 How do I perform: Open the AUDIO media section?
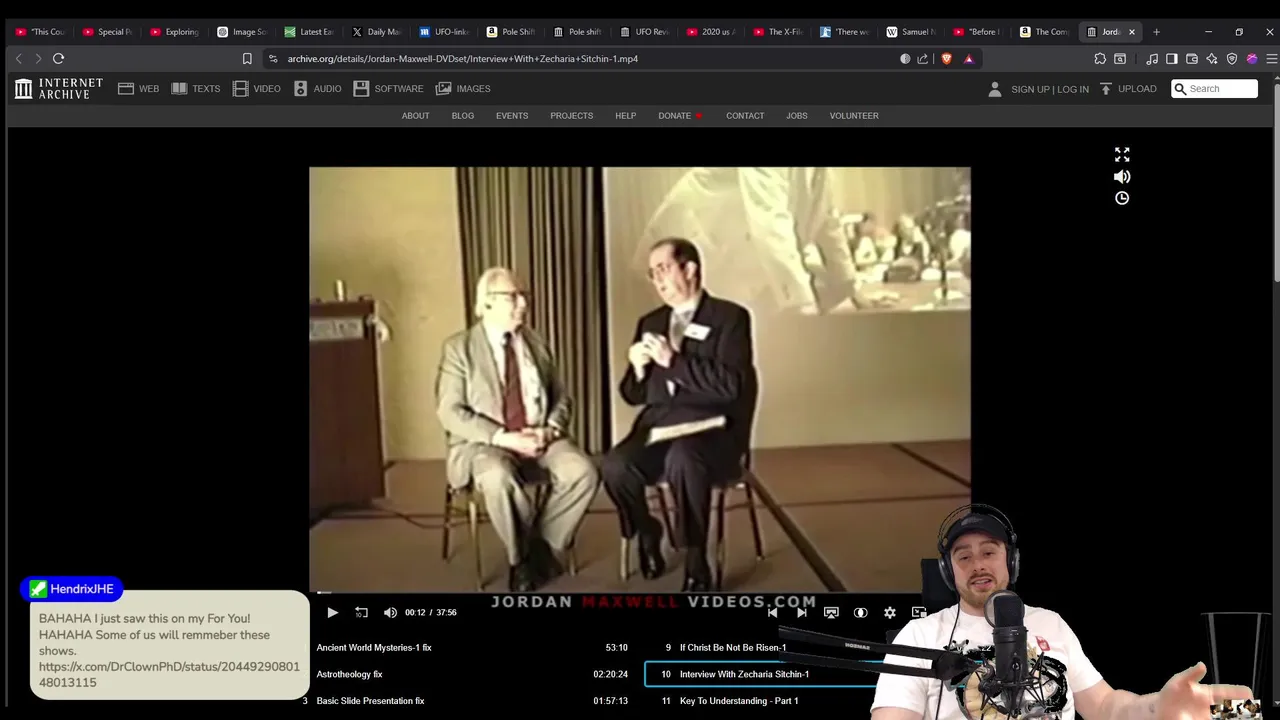pos(317,89)
